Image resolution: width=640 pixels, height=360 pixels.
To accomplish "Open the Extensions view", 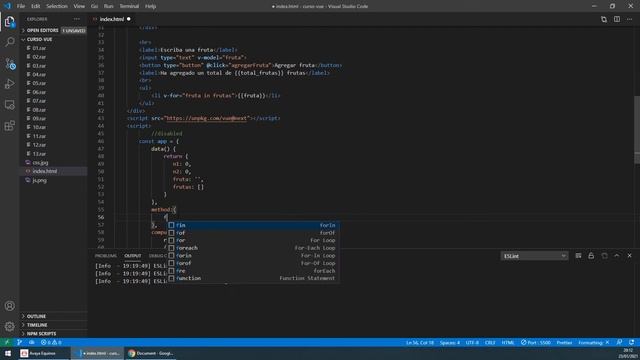I will pos(10,126).
